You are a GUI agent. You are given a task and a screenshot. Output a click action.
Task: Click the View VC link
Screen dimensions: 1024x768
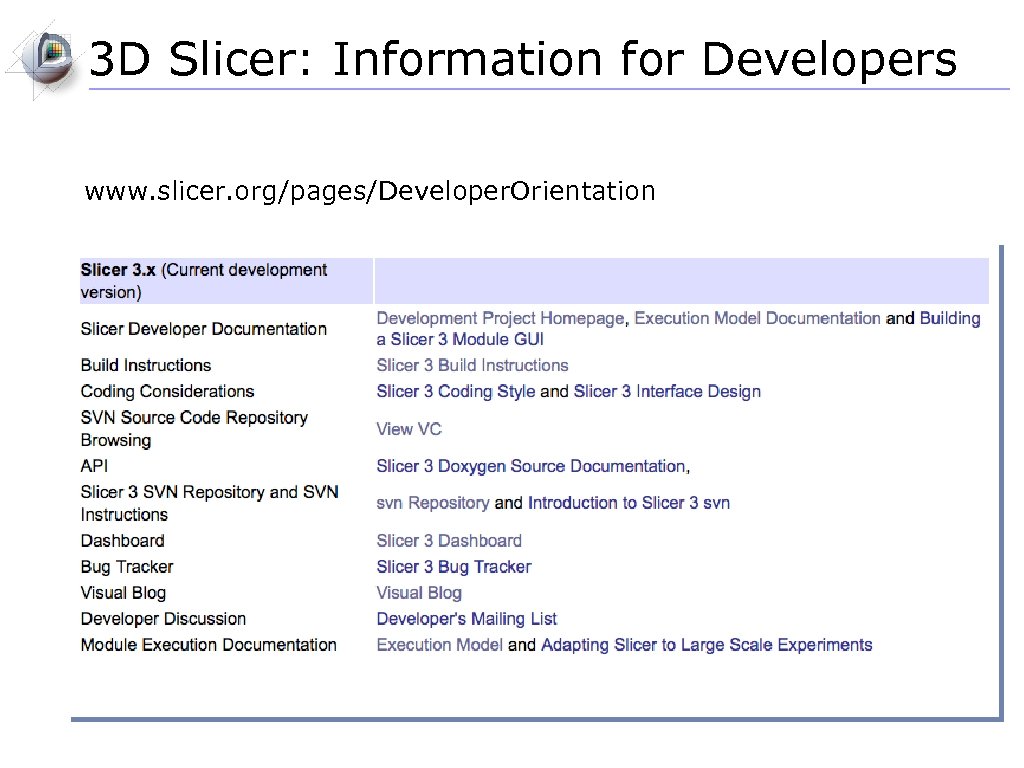point(408,428)
